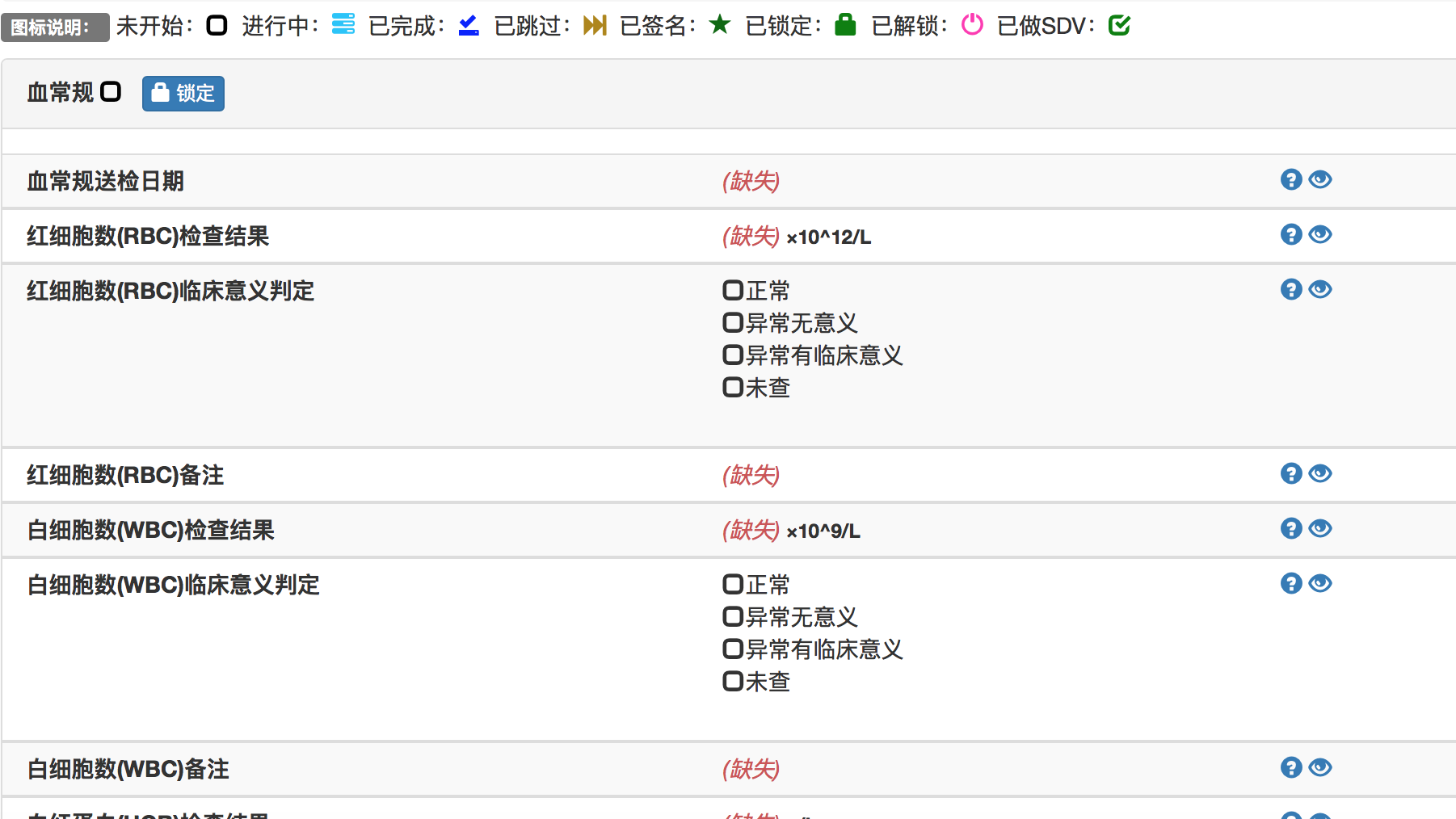
Task: Click (缺失) value of 血常规送检日期
Action: tap(751, 181)
